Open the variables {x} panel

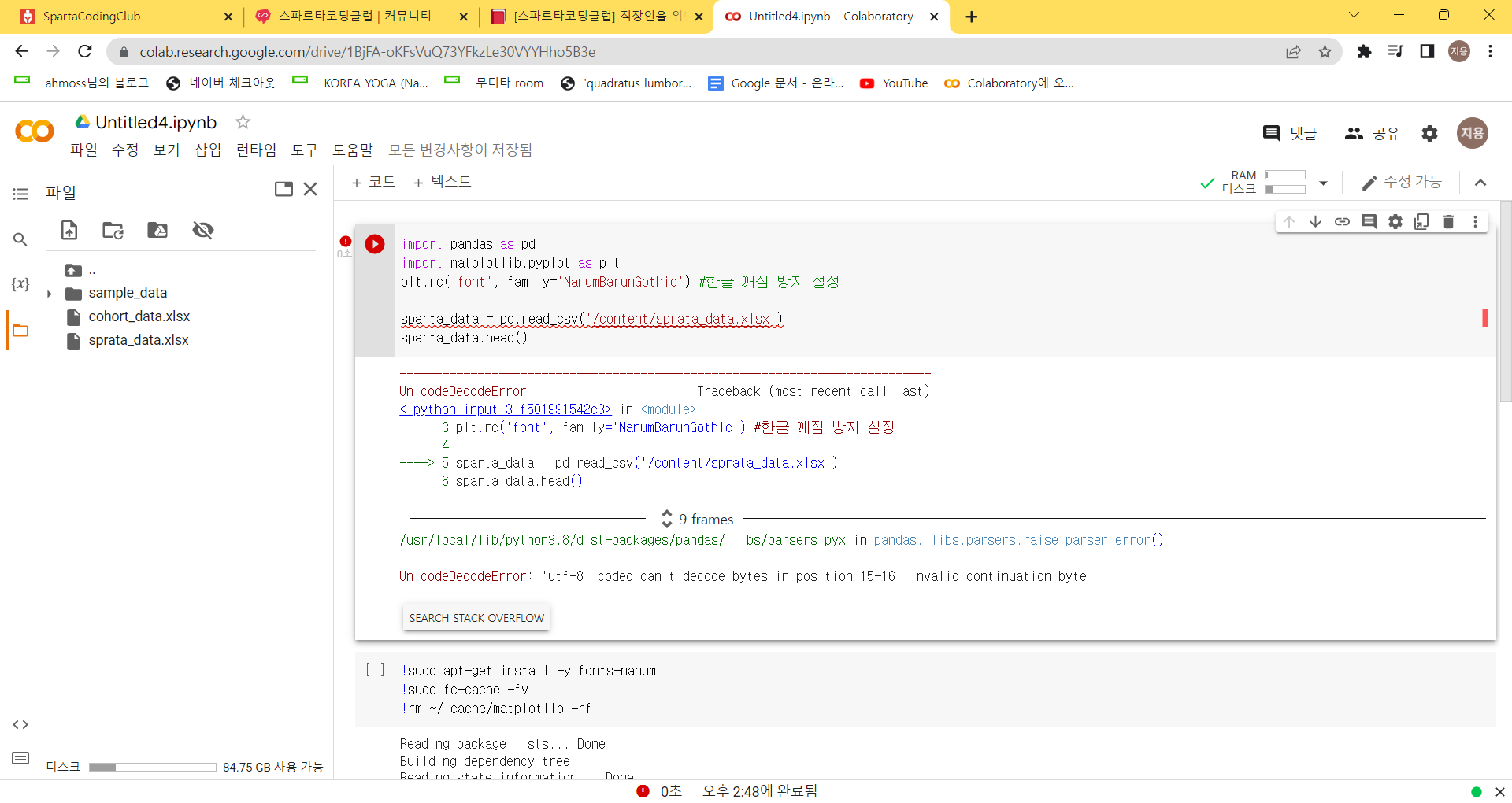[x=20, y=284]
